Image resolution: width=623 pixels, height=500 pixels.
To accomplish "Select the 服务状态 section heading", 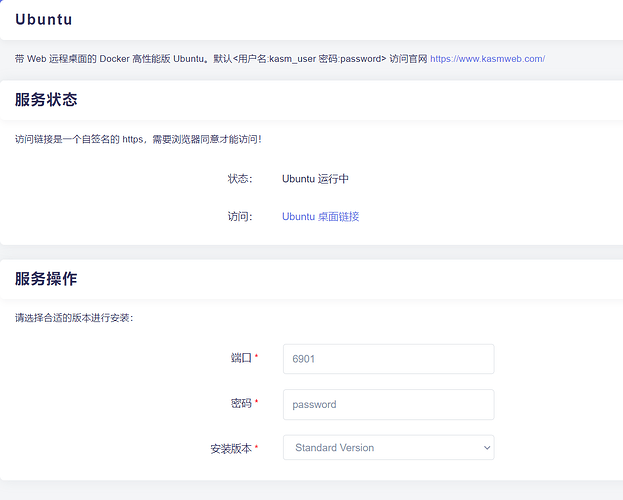I will pyautogui.click(x=46, y=100).
